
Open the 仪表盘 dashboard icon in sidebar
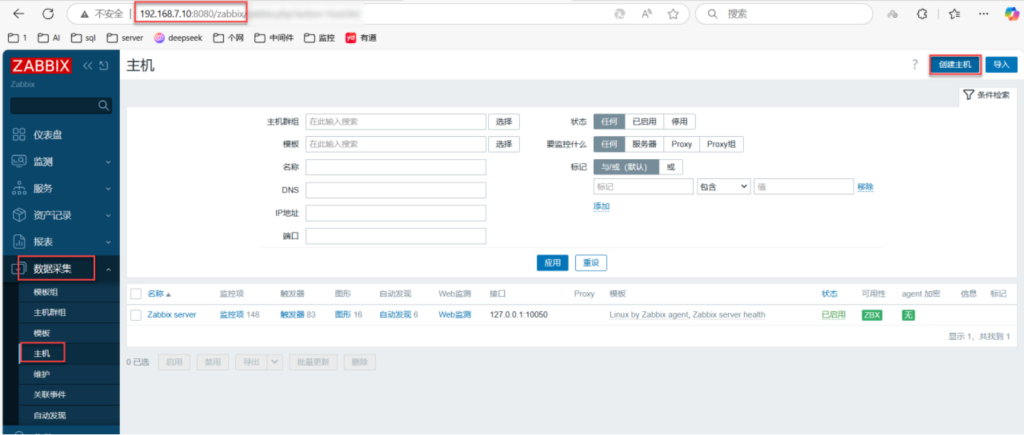(x=19, y=135)
